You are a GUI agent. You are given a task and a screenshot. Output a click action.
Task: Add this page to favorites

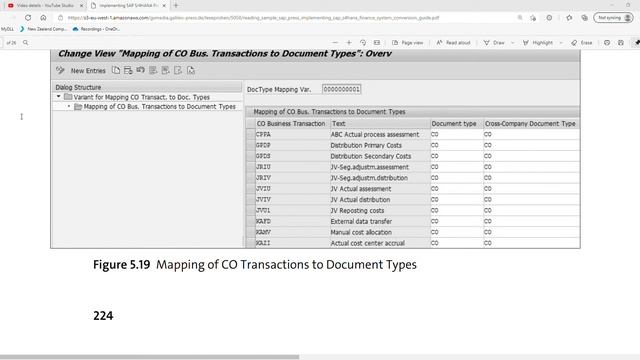533,18
